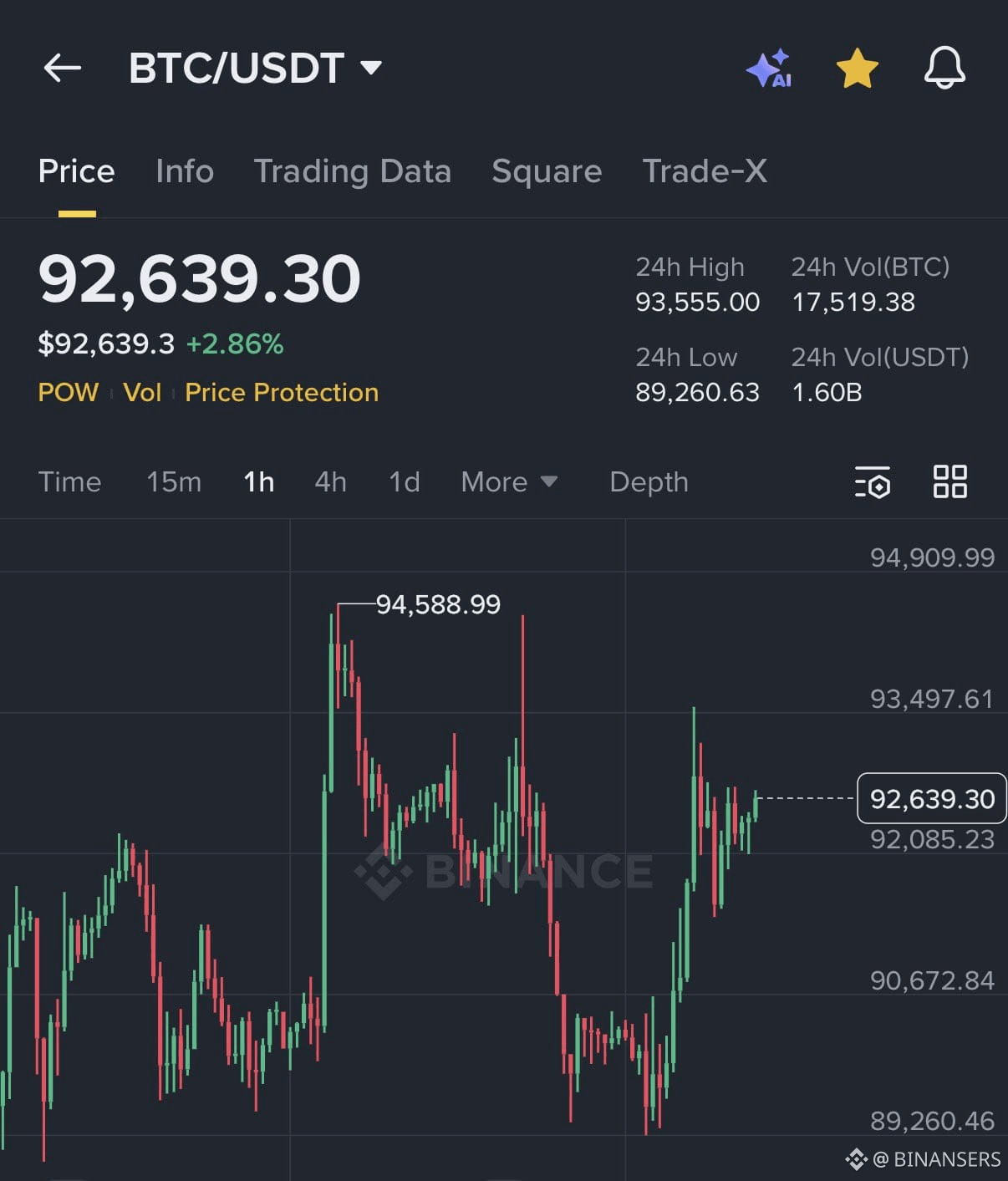Toggle the Vol label
The image size is (1008, 1181).
[x=142, y=392]
